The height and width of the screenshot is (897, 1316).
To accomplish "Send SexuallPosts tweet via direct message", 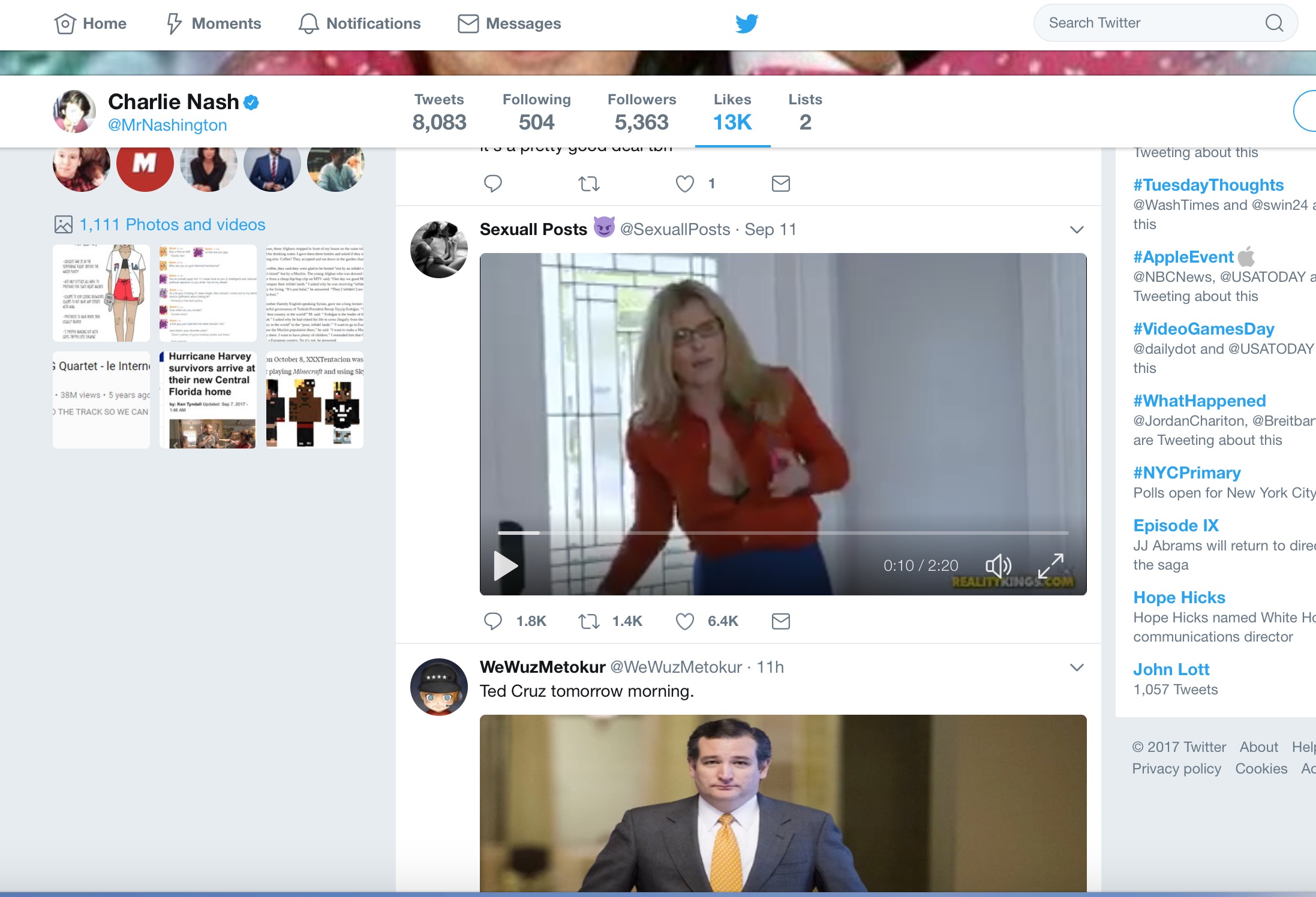I will click(x=780, y=621).
